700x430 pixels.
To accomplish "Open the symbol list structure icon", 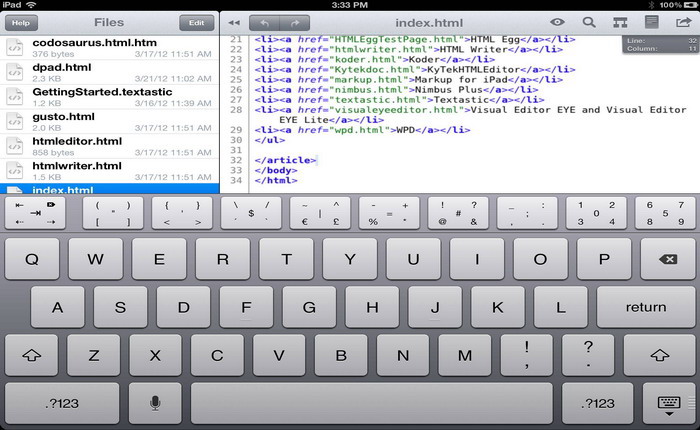I will tap(620, 21).
